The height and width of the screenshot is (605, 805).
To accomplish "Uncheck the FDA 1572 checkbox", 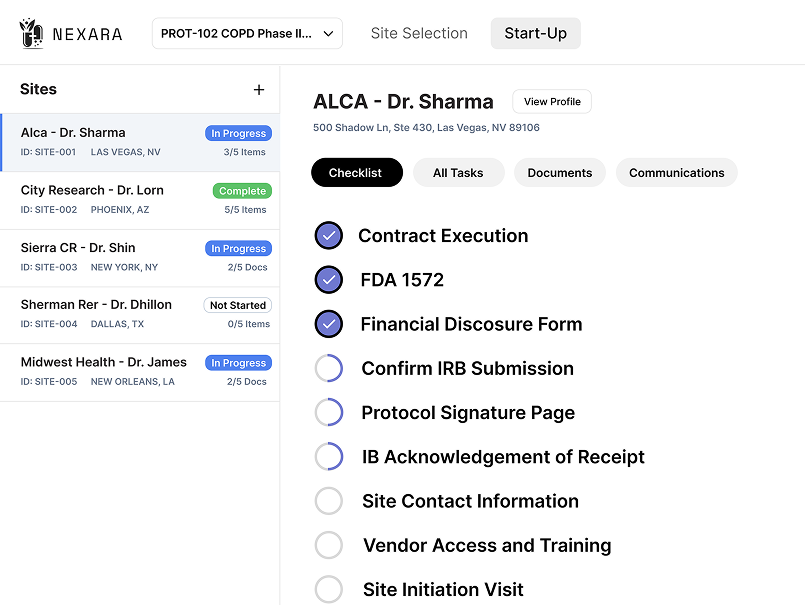I will click(x=329, y=280).
